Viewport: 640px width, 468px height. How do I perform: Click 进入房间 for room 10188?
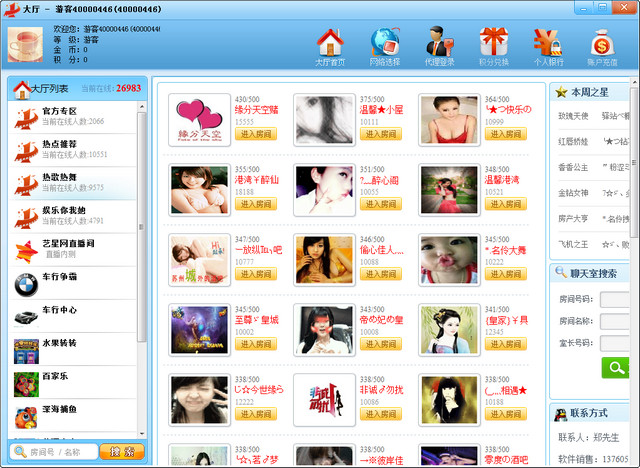pos(506,414)
